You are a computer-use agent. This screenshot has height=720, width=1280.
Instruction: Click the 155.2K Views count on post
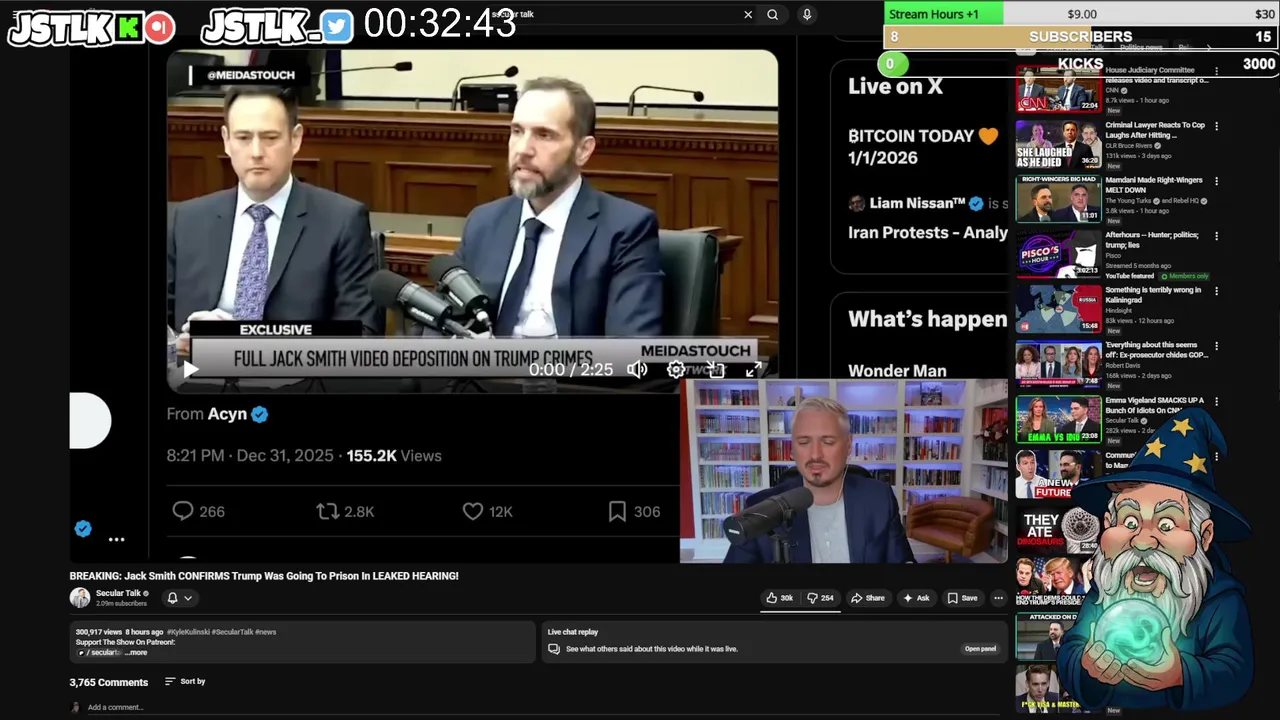pyautogui.click(x=394, y=456)
